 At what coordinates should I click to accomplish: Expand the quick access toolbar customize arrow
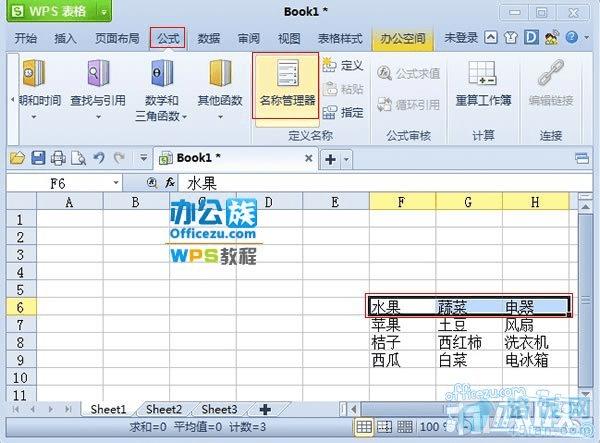(x=143, y=158)
